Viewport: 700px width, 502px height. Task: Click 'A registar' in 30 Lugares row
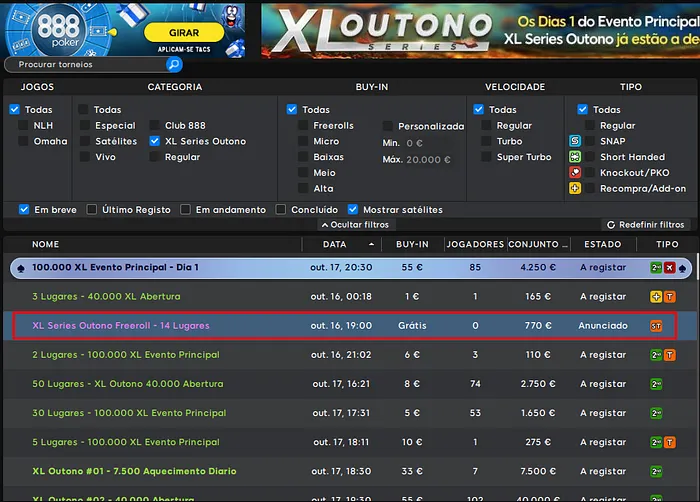point(603,413)
